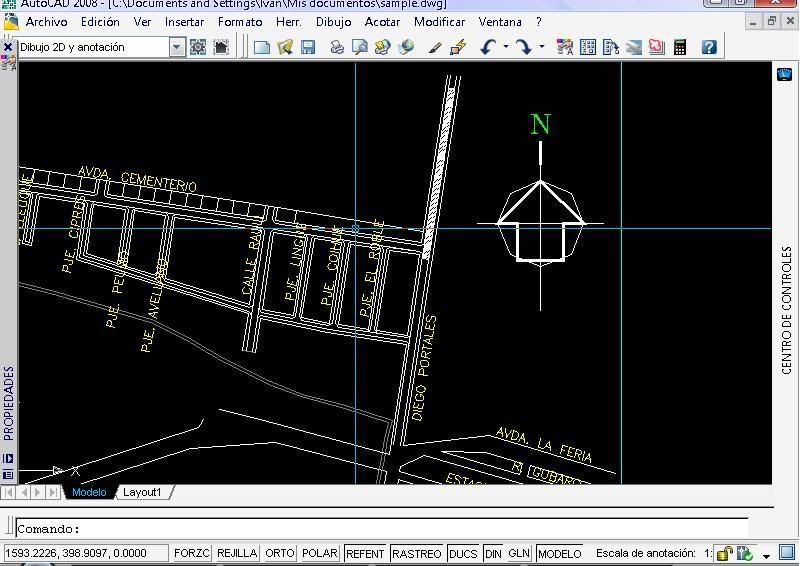Switch to the Layout1 tab
Image resolution: width=800 pixels, height=566 pixels.
143,492
